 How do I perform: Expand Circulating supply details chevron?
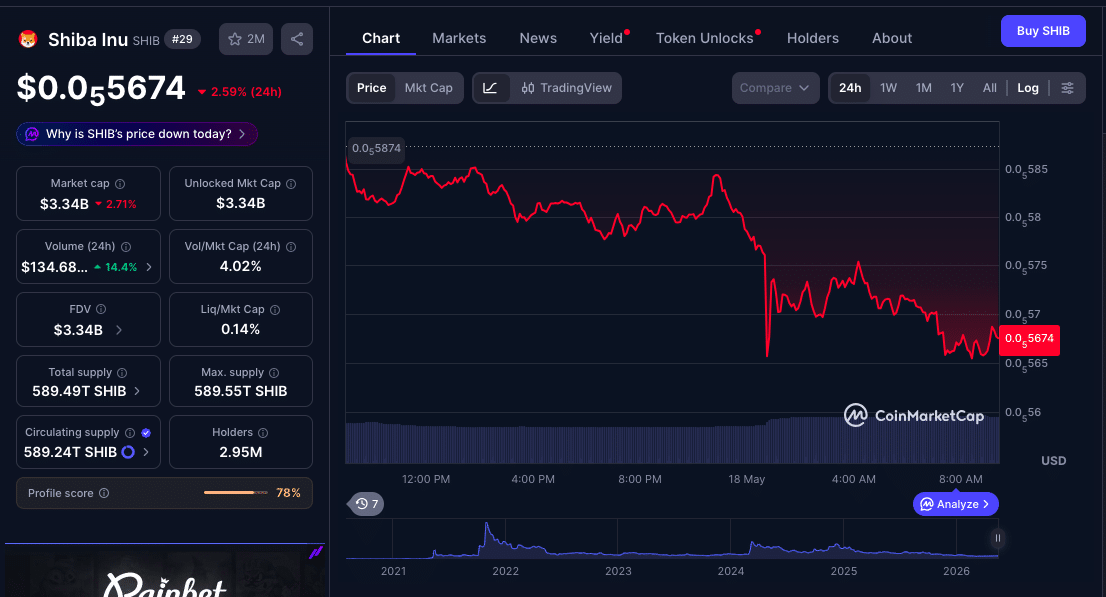[x=146, y=452]
